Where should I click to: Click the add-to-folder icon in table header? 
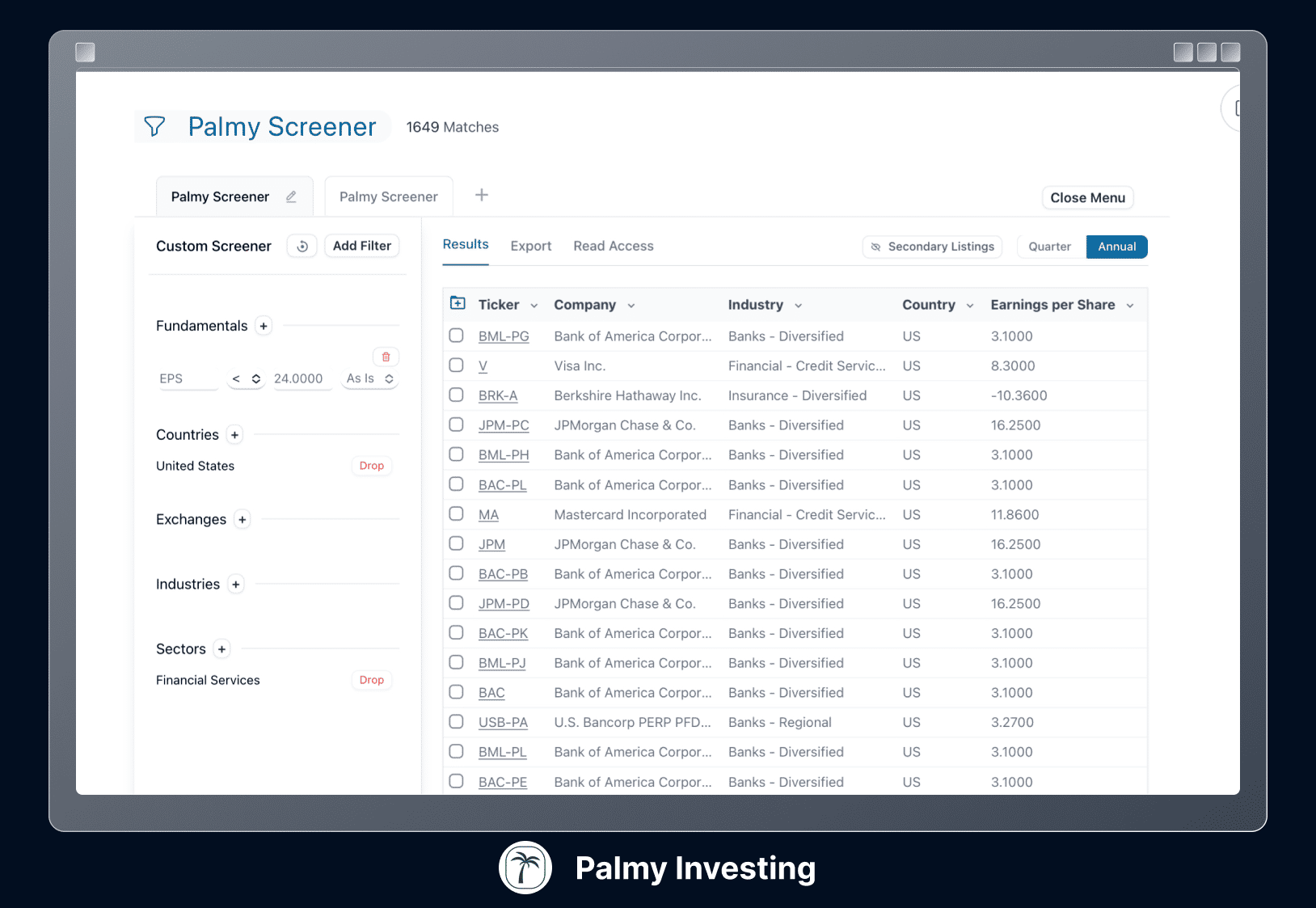(458, 303)
